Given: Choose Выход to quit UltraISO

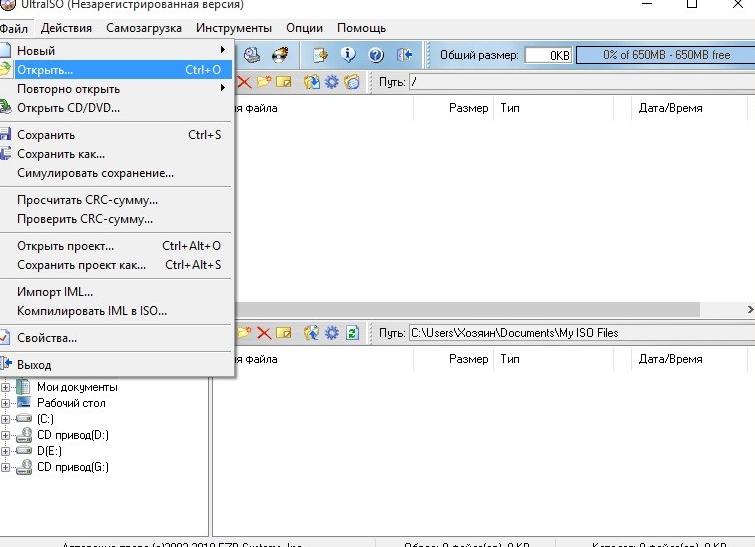Looking at the screenshot, I should pyautogui.click(x=116, y=365).
